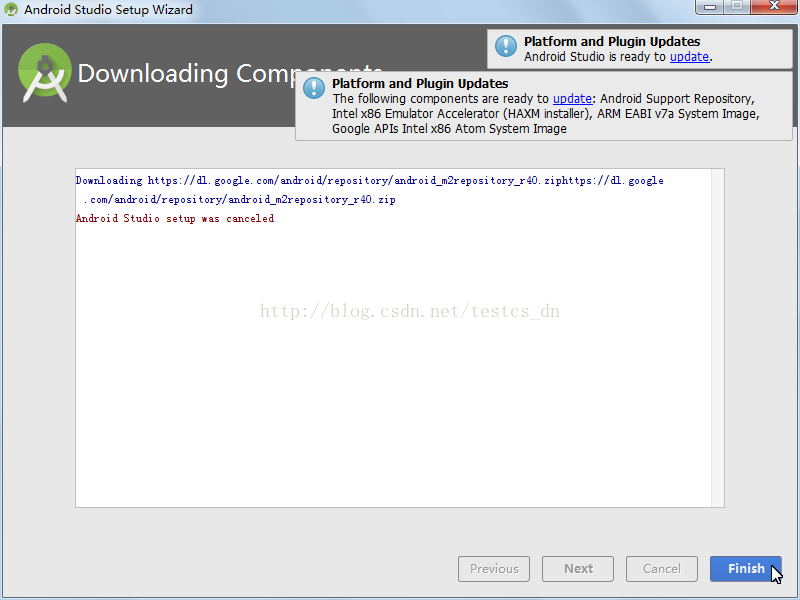Open the update link for components
The width and height of the screenshot is (800, 600).
click(572, 98)
